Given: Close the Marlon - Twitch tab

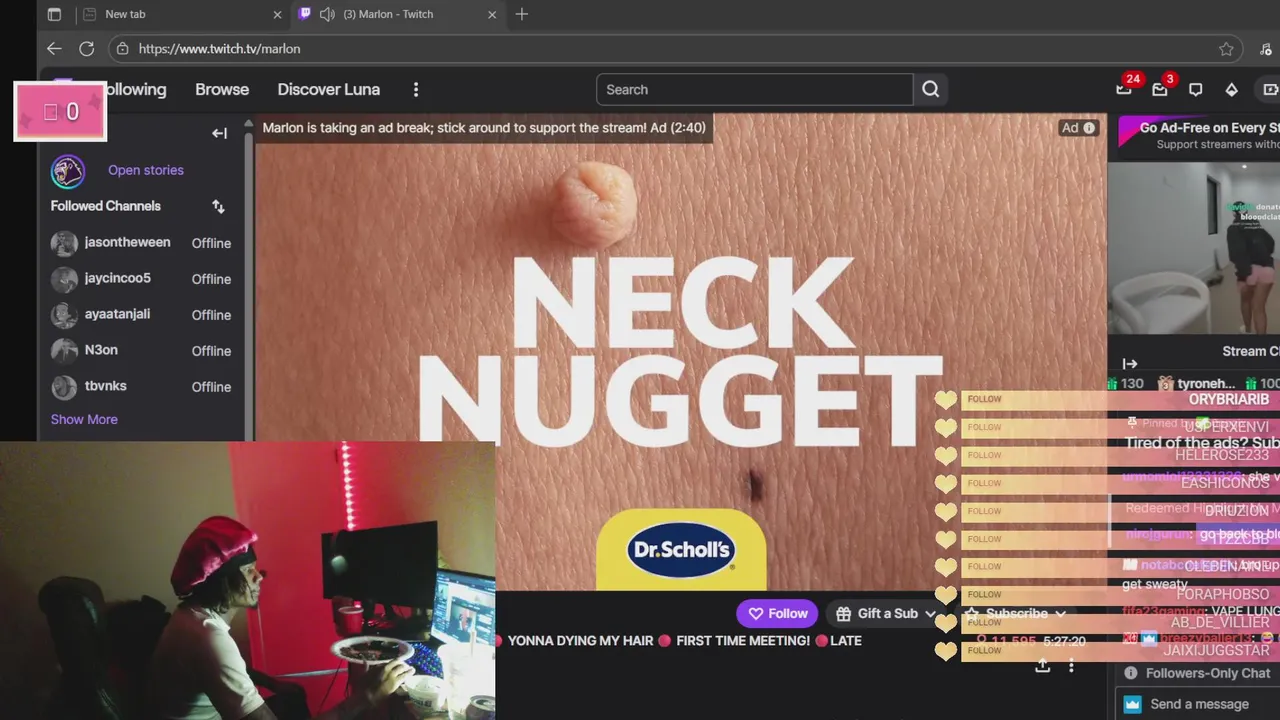Looking at the screenshot, I should tap(492, 14).
